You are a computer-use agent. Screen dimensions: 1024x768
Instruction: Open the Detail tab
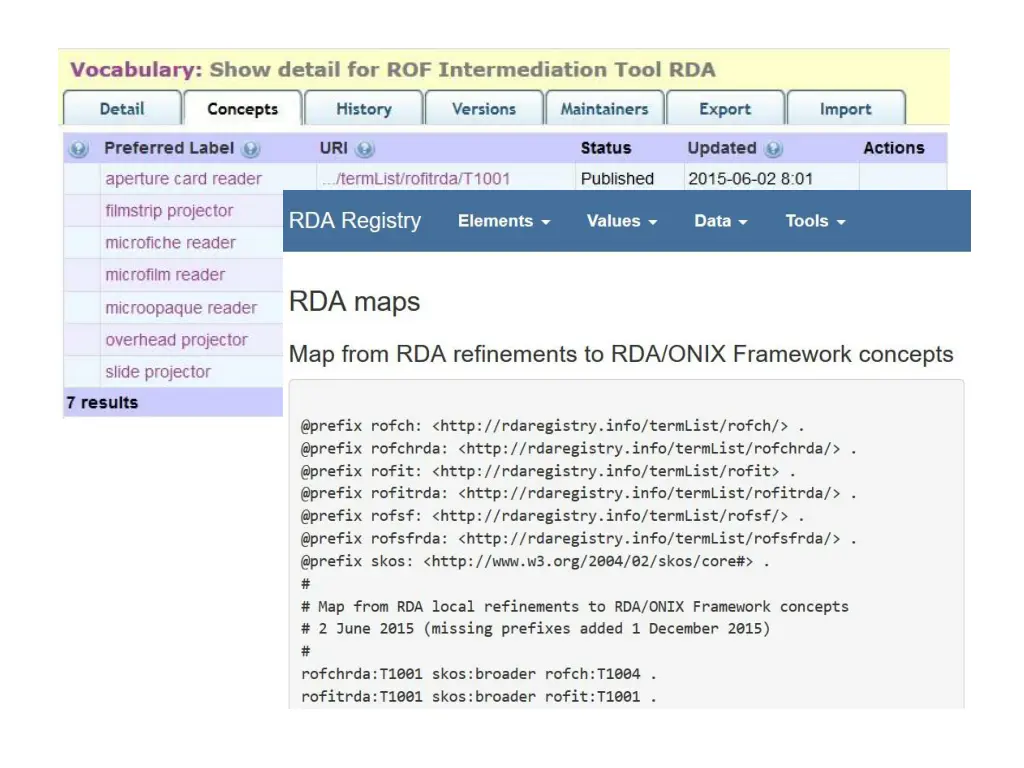pyautogui.click(x=122, y=108)
